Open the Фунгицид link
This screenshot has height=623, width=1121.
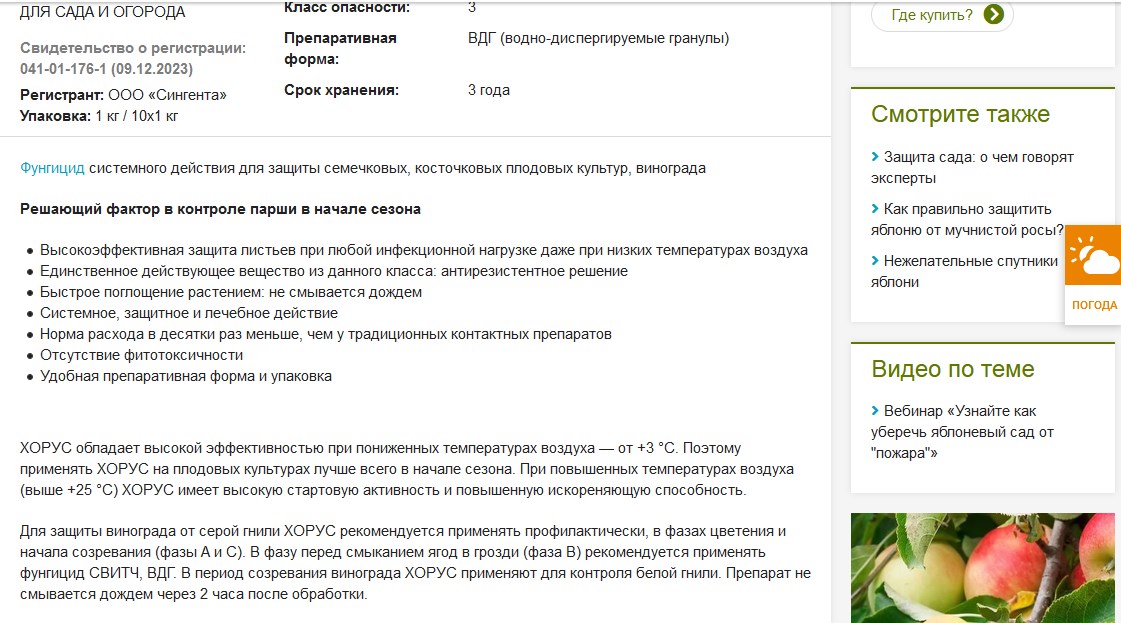(x=52, y=168)
